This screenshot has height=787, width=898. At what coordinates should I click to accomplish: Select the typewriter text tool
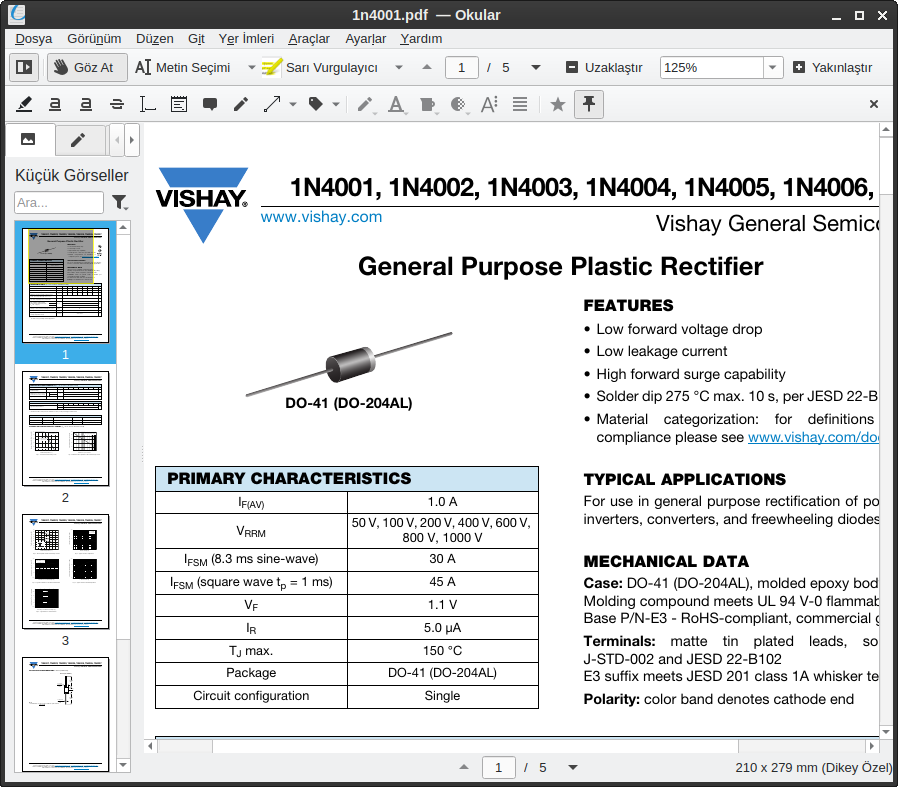pos(148,104)
